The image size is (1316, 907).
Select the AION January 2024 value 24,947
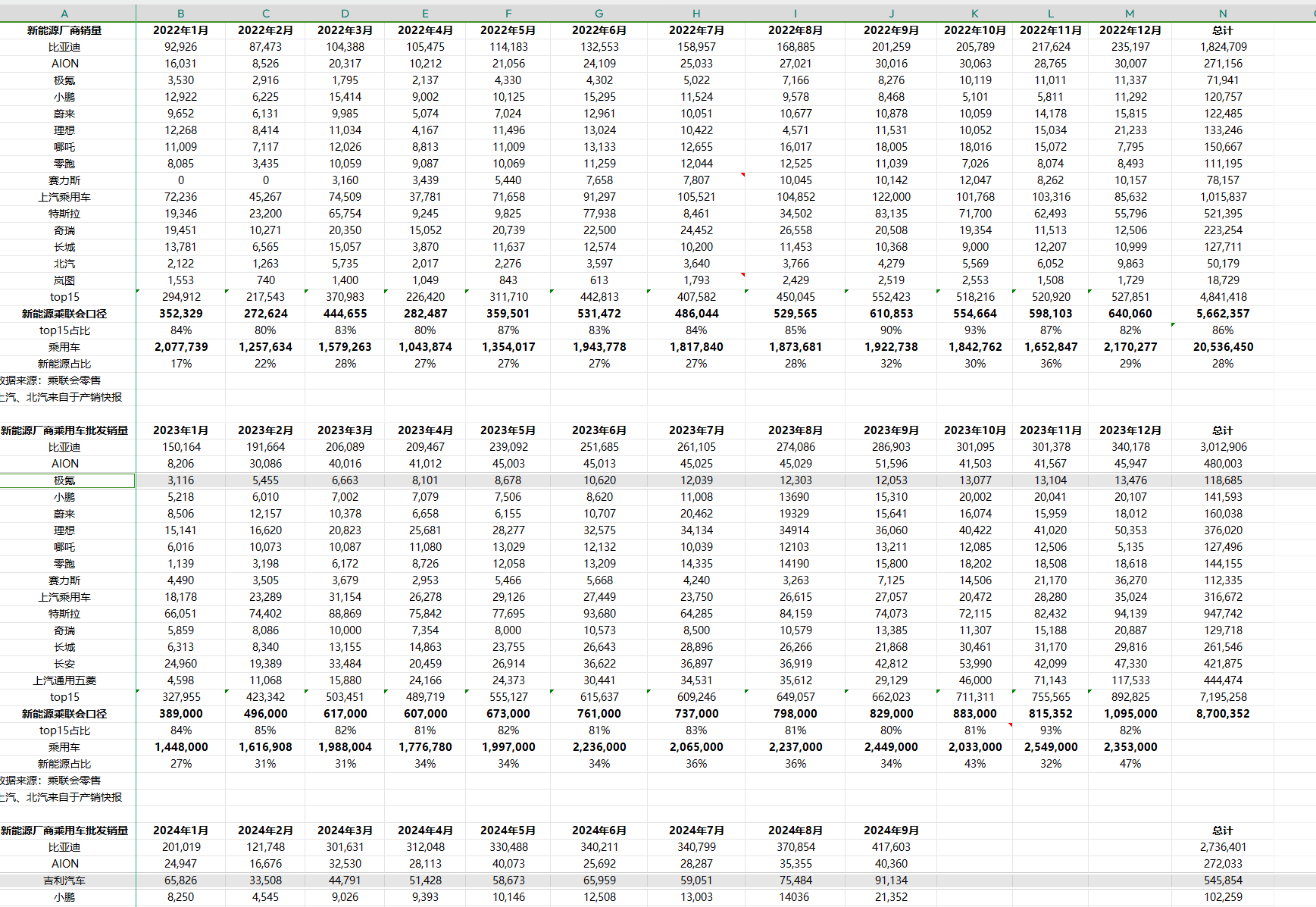point(181,864)
